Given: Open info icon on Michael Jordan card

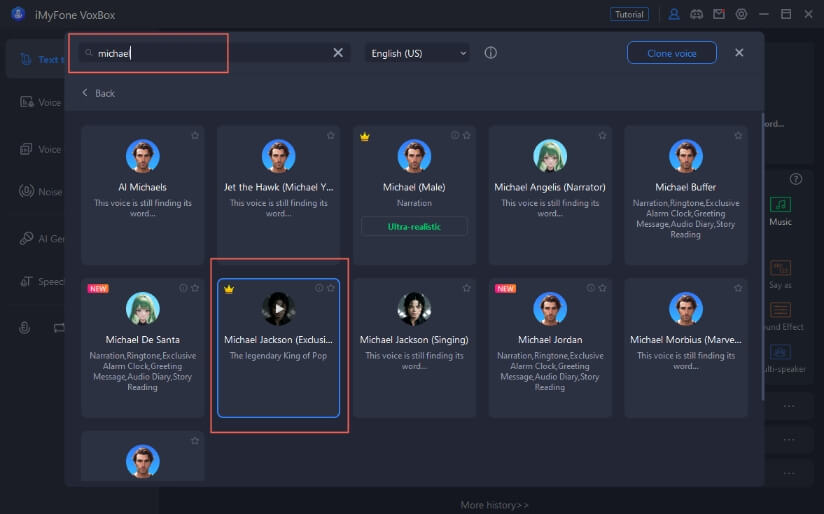Looking at the screenshot, I should (591, 288).
